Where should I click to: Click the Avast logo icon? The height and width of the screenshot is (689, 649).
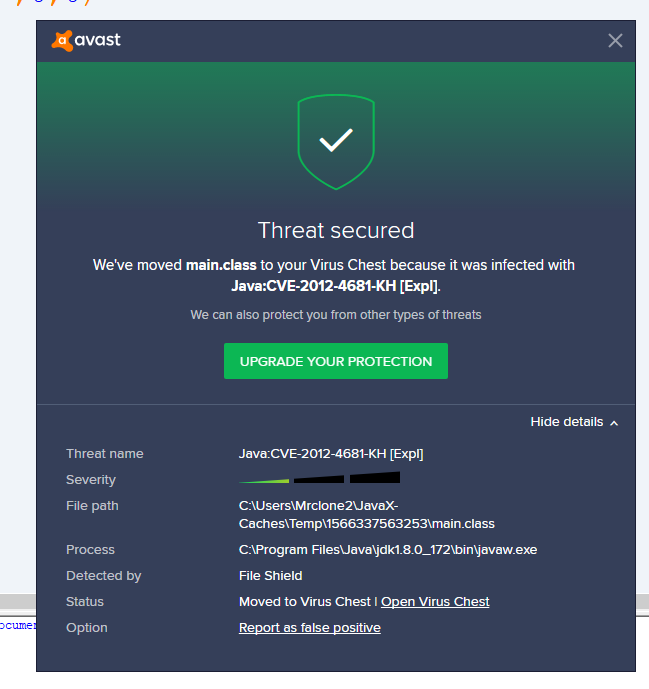tap(62, 41)
